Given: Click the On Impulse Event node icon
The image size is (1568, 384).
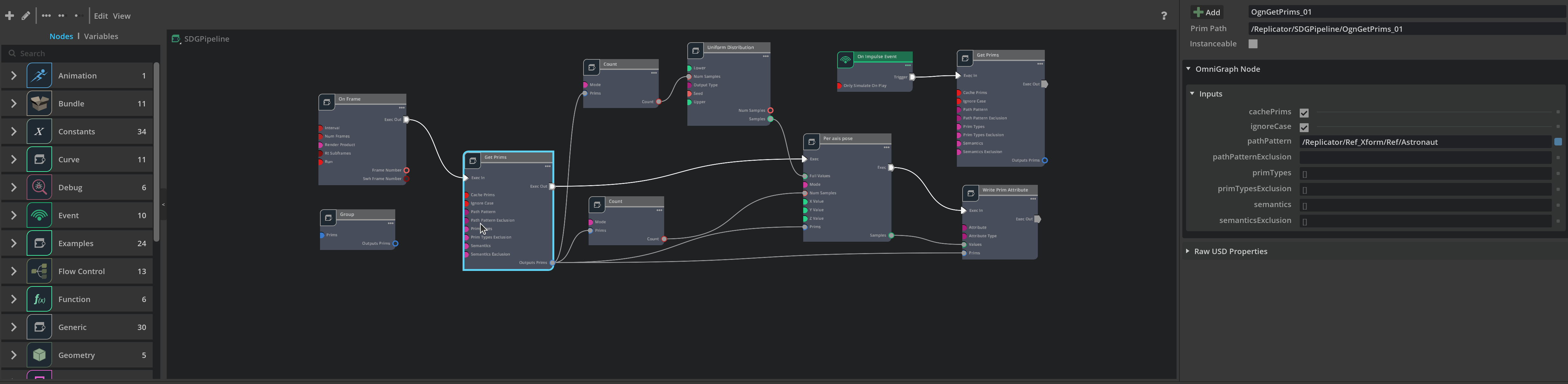Looking at the screenshot, I should pos(845,60).
